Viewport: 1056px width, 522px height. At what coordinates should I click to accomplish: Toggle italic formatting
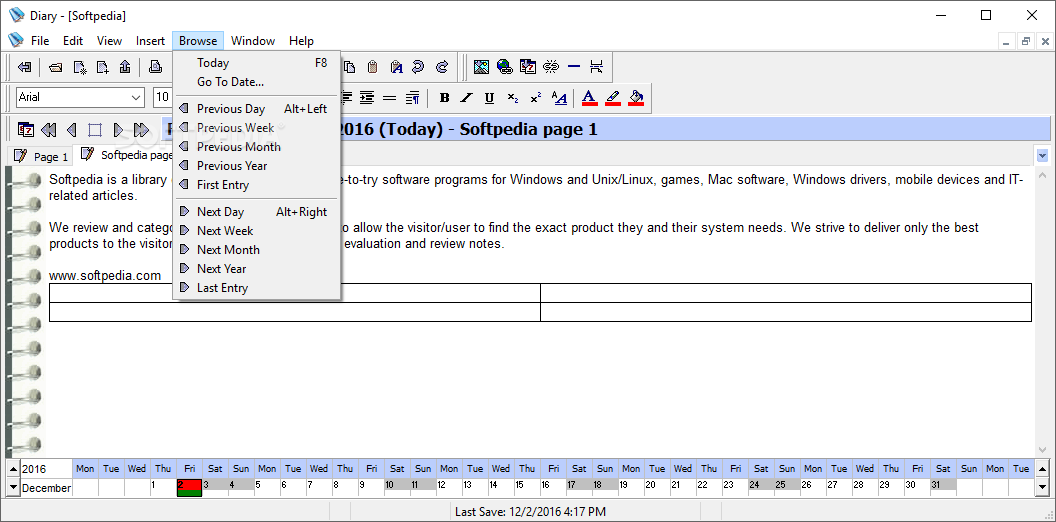click(467, 98)
